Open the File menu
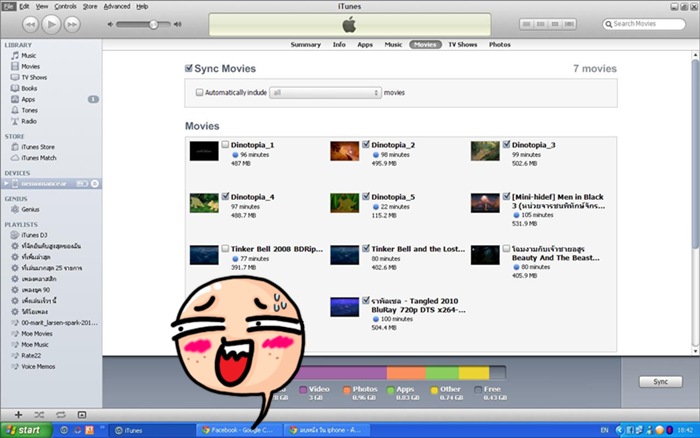 click(9, 6)
